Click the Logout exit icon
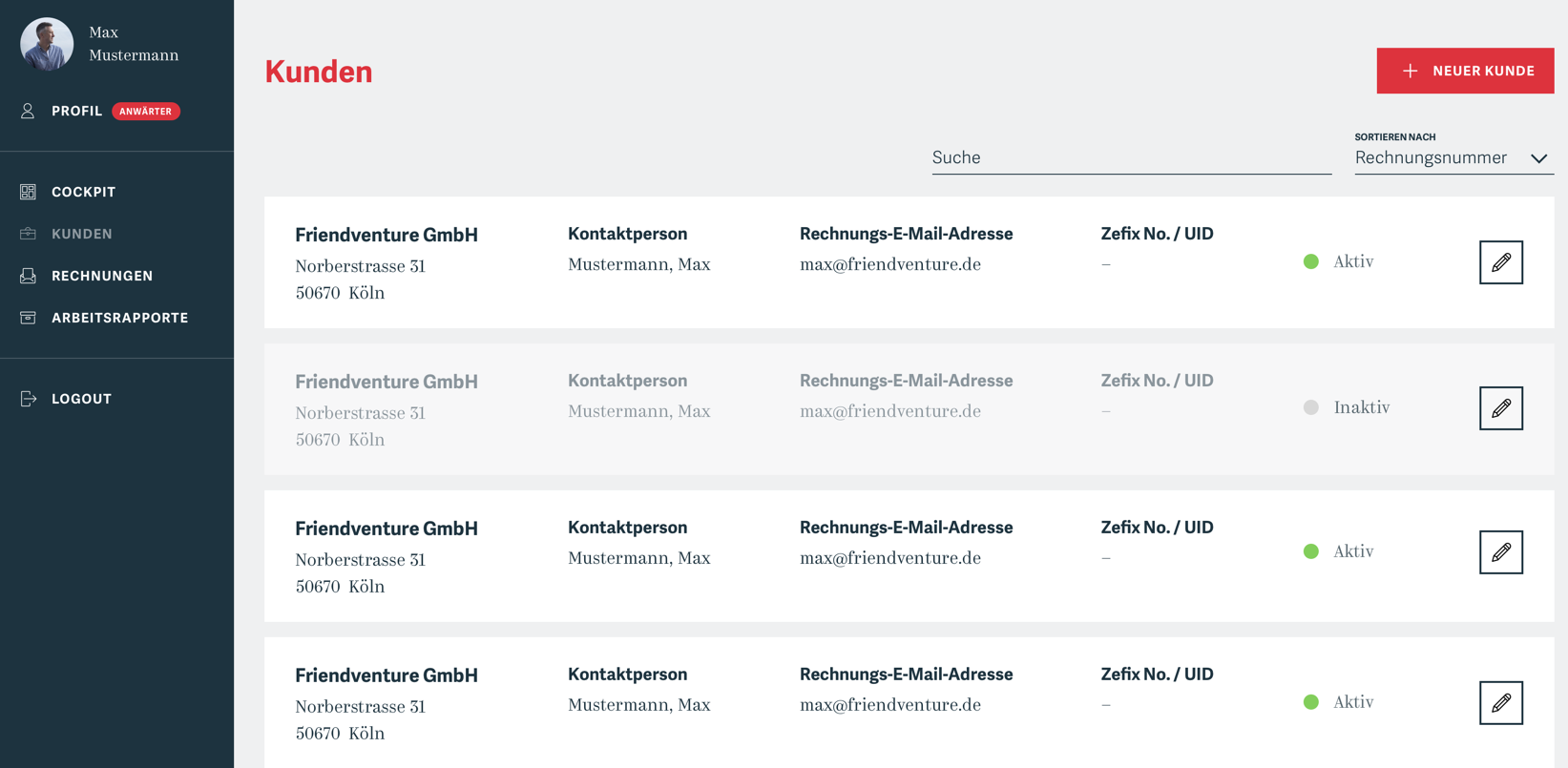The height and width of the screenshot is (768, 1568). [28, 399]
